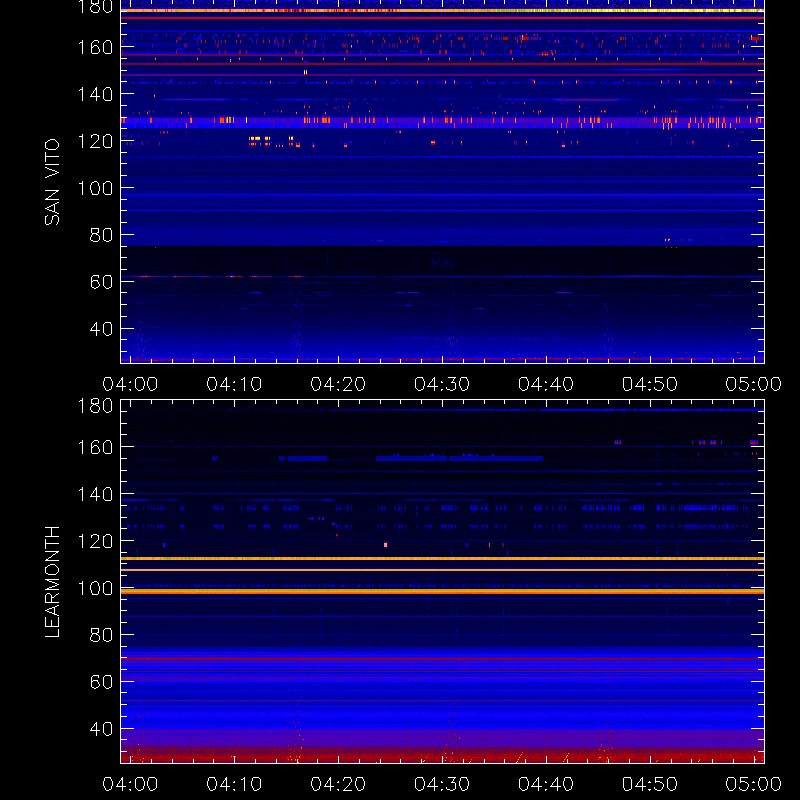The width and height of the screenshot is (800, 800).
Task: Choose the 60 frequency label on Learmonth axis
Action: [x=101, y=682]
